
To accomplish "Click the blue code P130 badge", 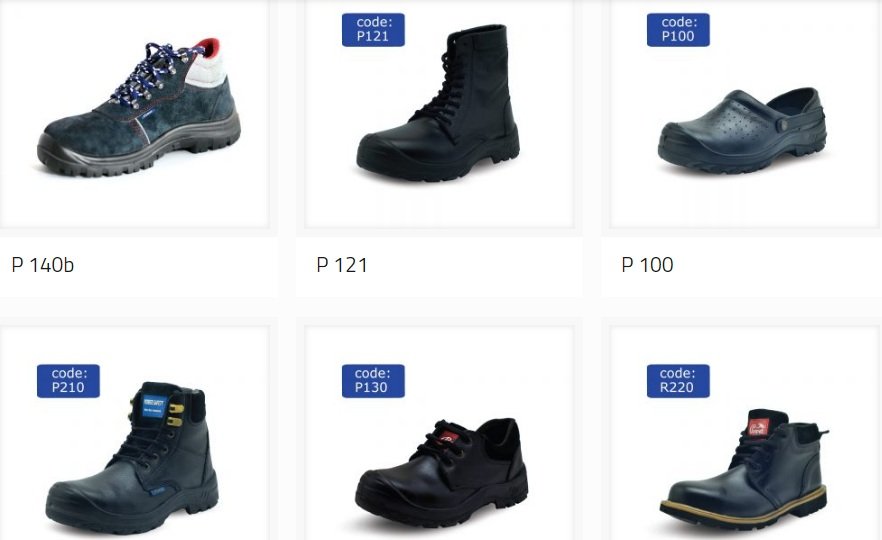I will click(373, 381).
